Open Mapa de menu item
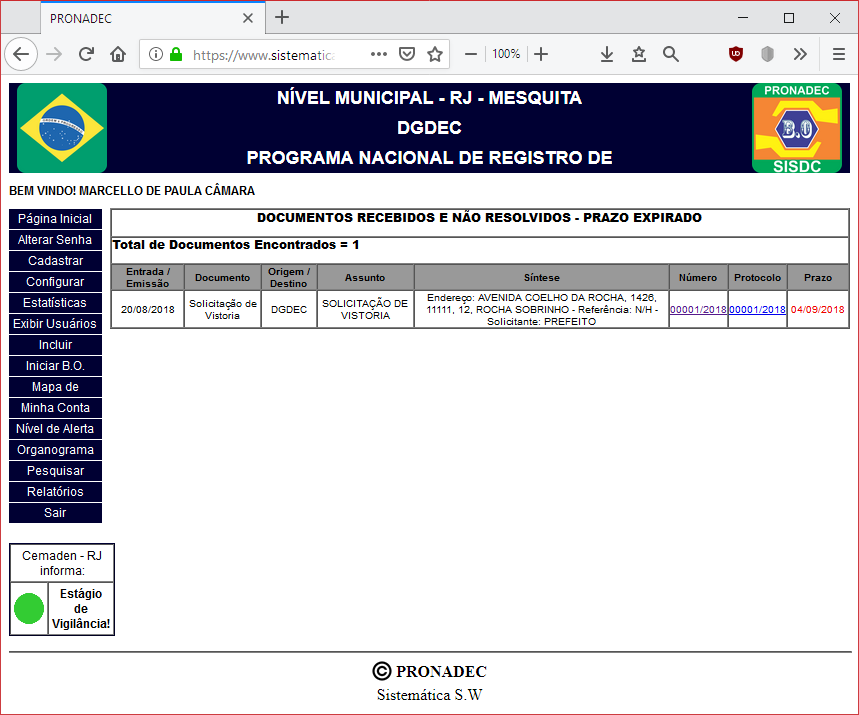Viewport: 859px width, 715px height. pos(55,387)
